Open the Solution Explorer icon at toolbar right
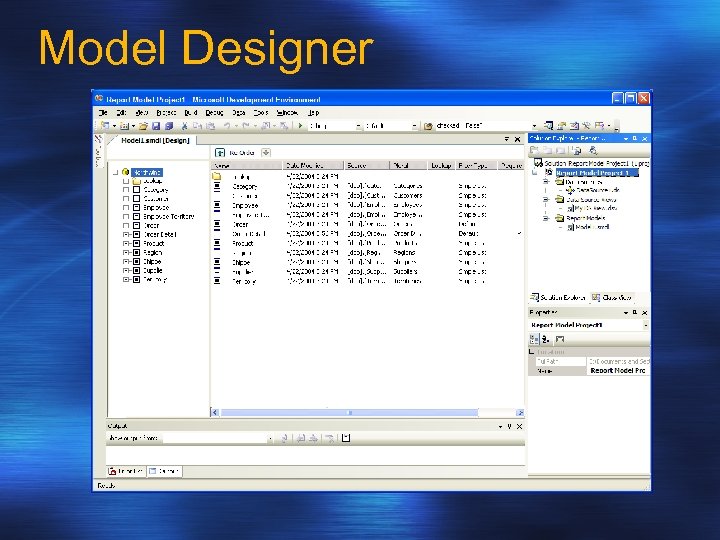Image resolution: width=720 pixels, height=540 pixels. tap(548, 125)
